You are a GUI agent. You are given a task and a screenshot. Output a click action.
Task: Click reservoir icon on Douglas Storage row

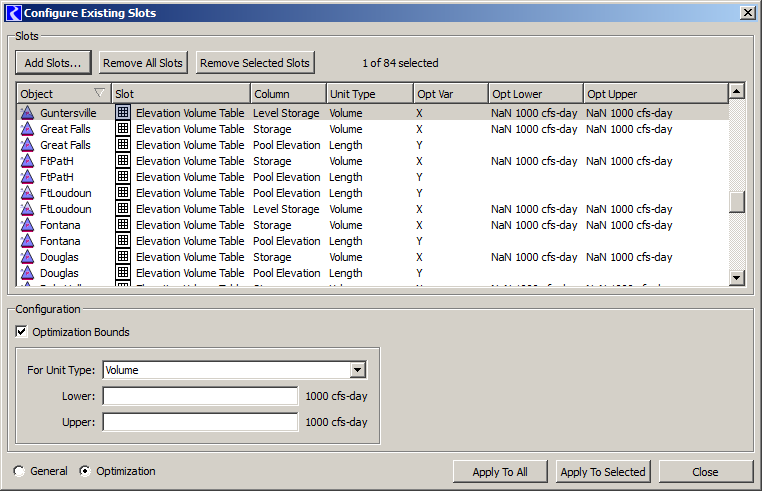coord(27,257)
